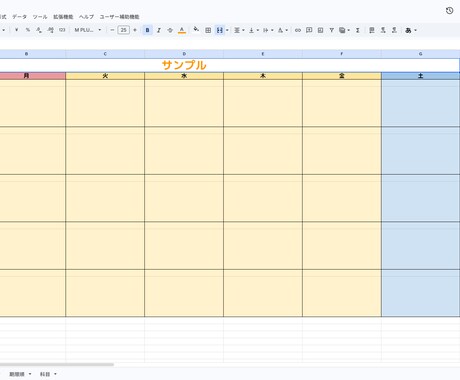Image resolution: width=460 pixels, height=380 pixels.
Task: Expand filter views dropdown arrow
Action: click(349, 30)
